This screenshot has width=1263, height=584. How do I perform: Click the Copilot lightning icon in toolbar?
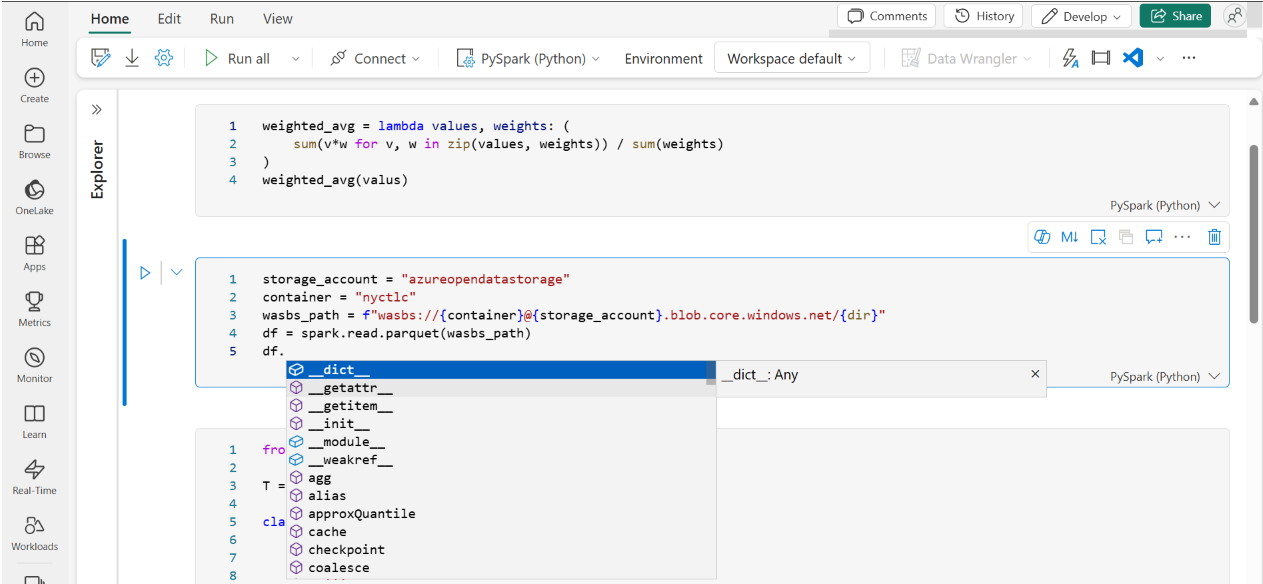[1069, 58]
